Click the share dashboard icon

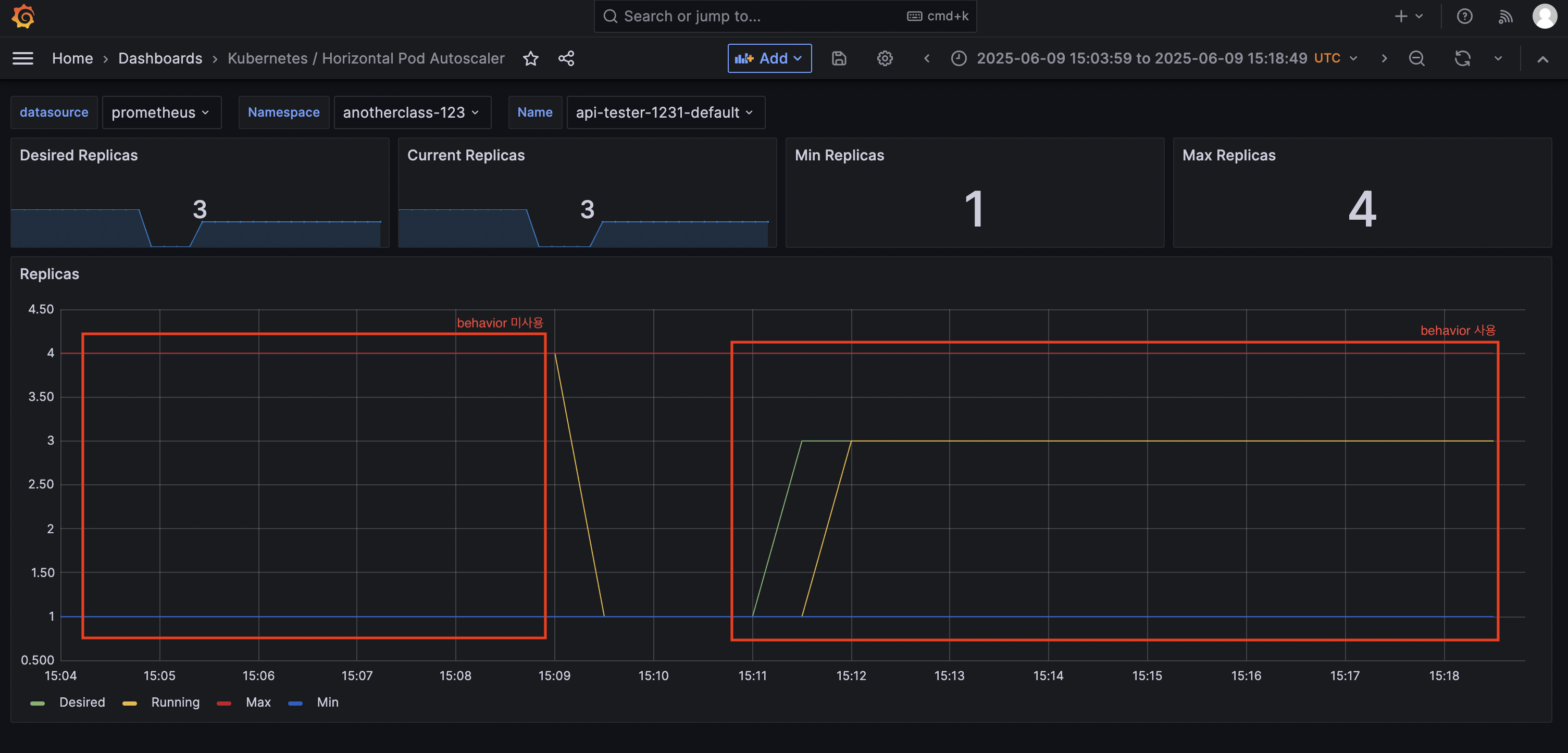tap(566, 58)
